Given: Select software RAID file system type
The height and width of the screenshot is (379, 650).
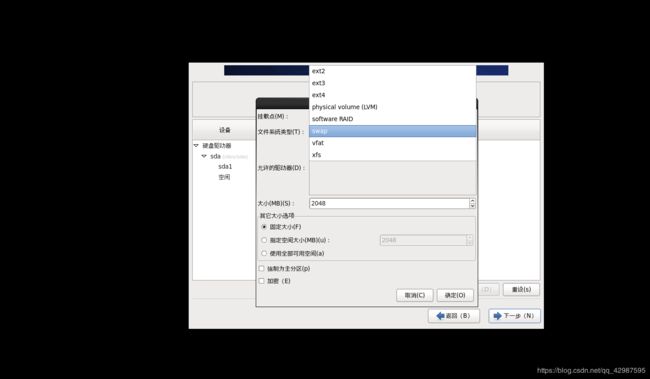Looking at the screenshot, I should [392, 119].
